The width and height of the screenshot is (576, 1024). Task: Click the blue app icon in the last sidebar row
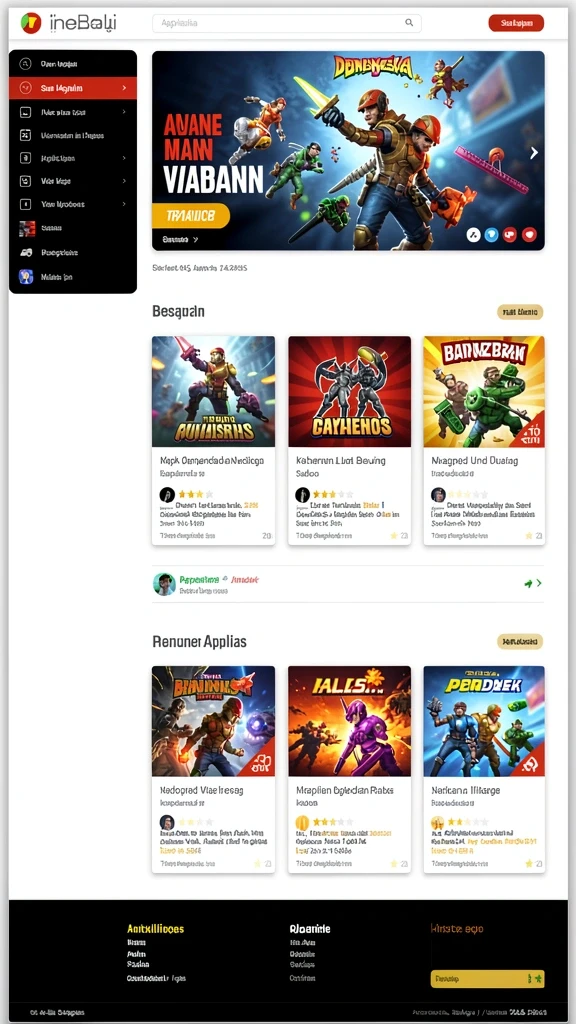pos(26,277)
